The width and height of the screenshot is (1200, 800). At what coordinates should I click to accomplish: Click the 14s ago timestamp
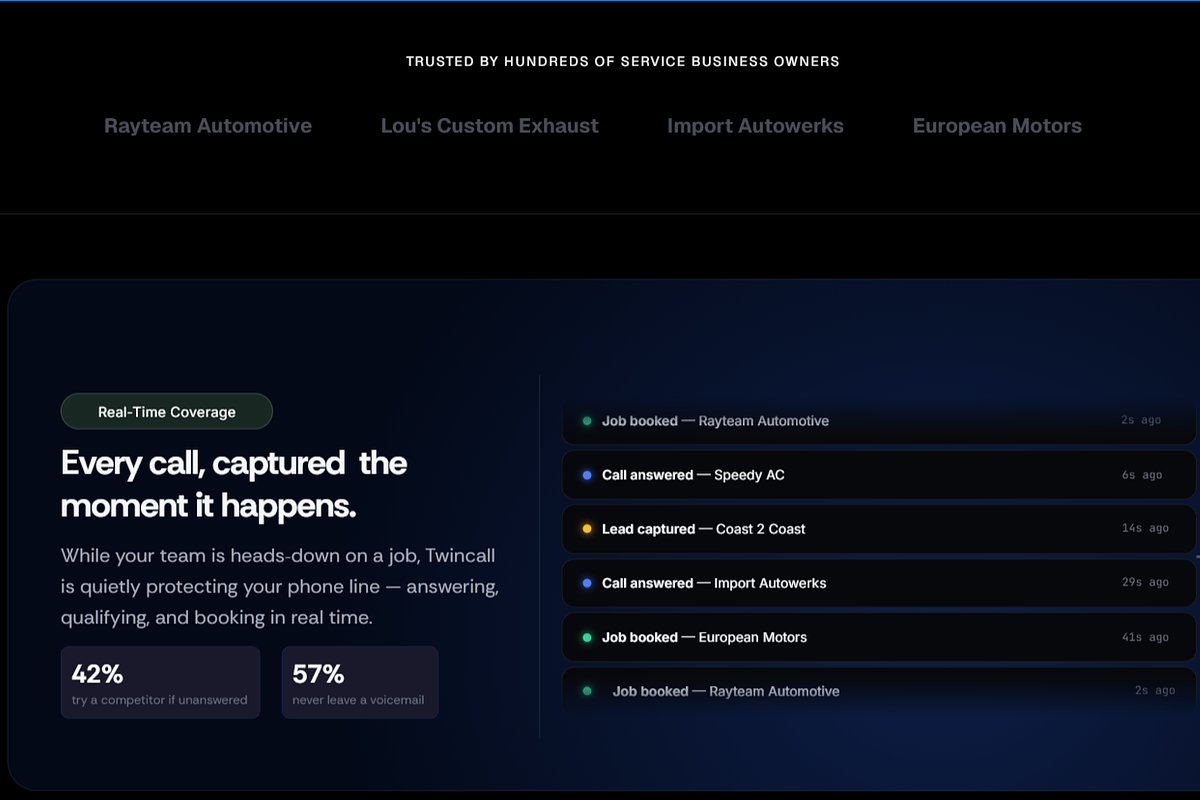(1145, 529)
